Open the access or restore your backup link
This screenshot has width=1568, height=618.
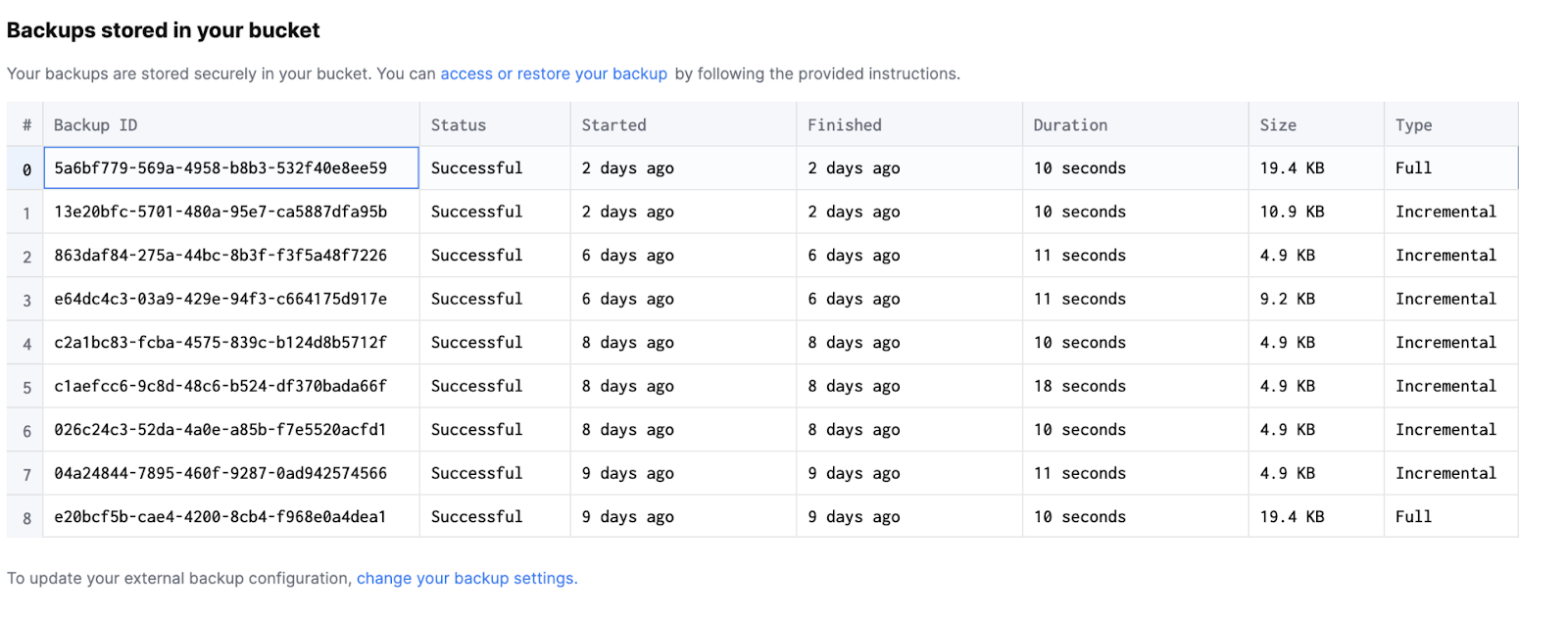tap(553, 74)
